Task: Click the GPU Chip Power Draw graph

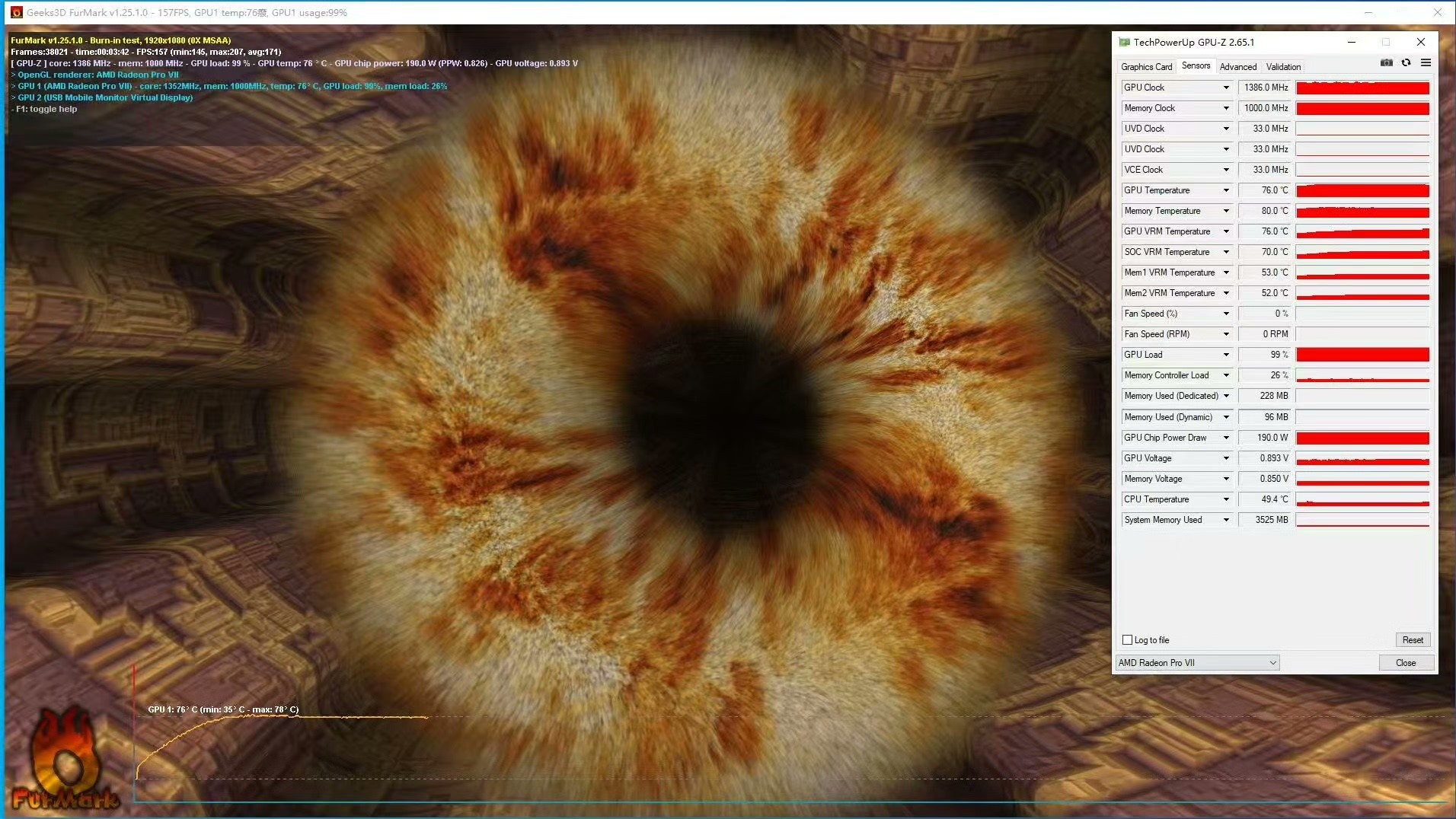Action: (x=1362, y=438)
